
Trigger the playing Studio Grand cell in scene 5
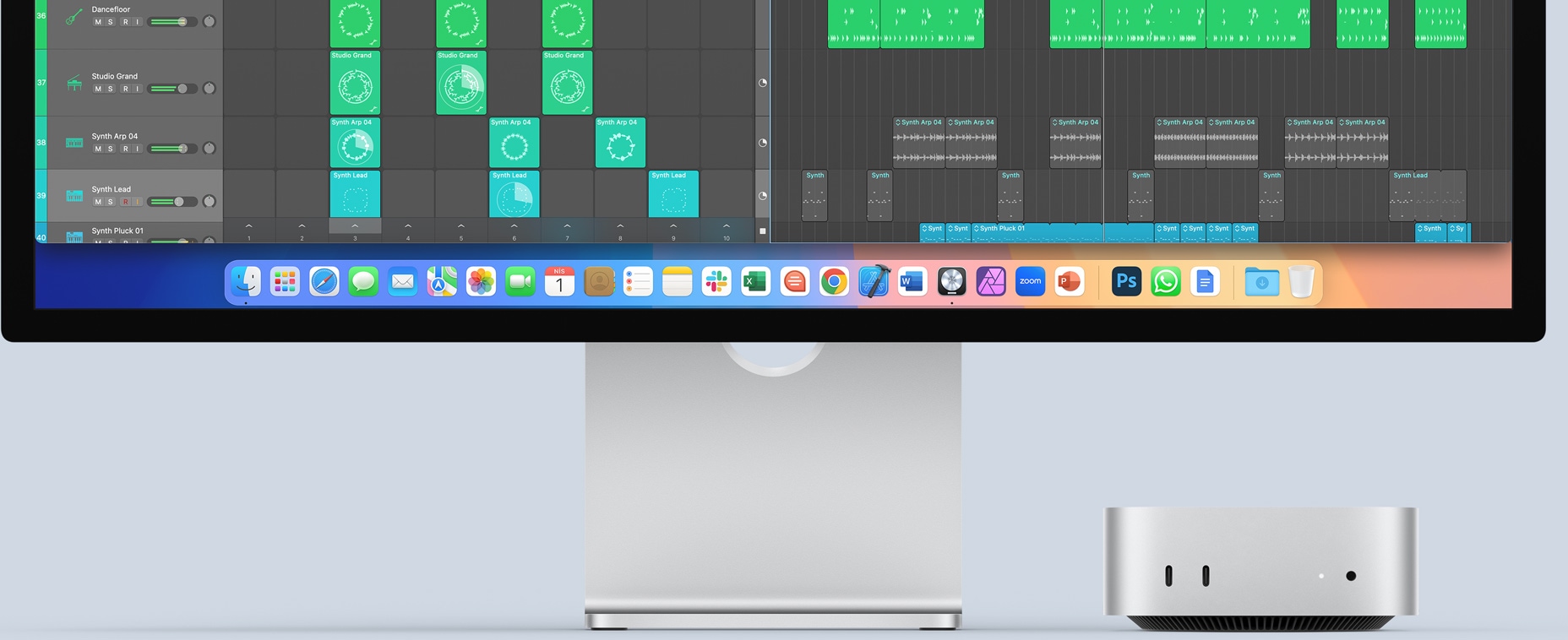(461, 83)
